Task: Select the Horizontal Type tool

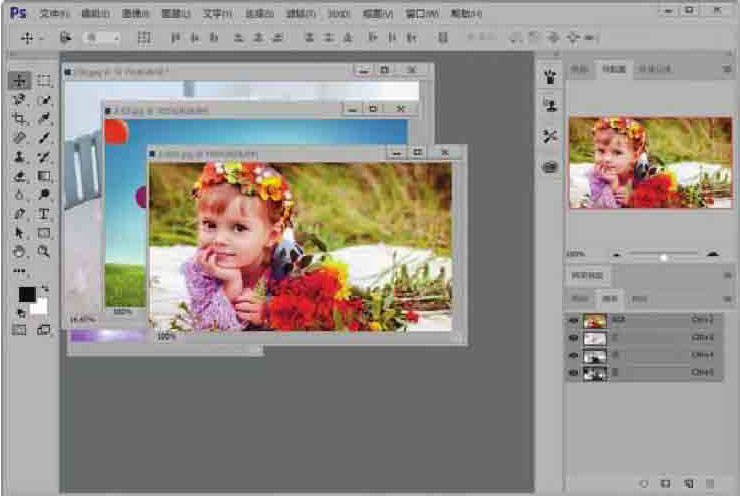Action: click(44, 214)
